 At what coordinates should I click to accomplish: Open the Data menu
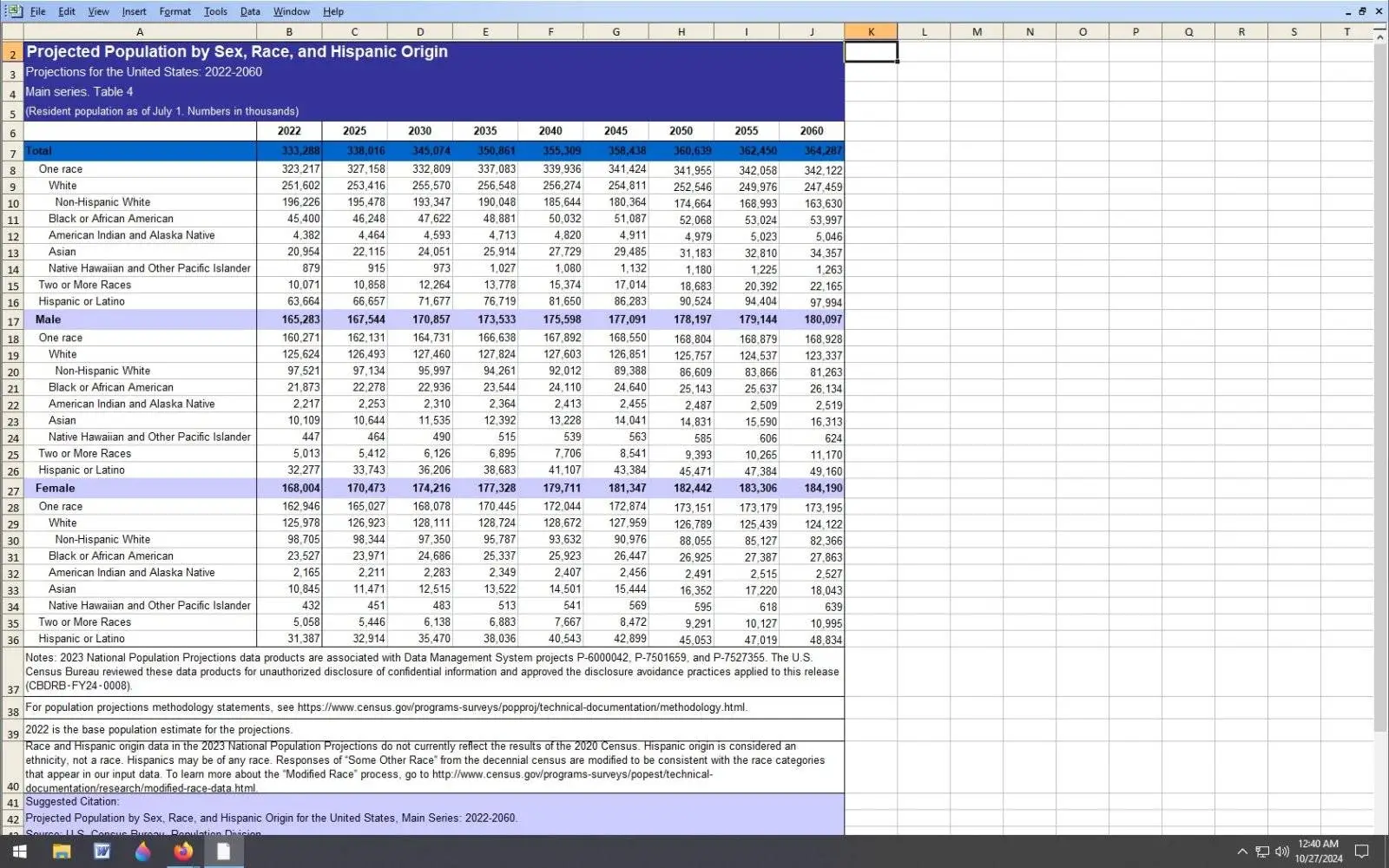tap(250, 11)
